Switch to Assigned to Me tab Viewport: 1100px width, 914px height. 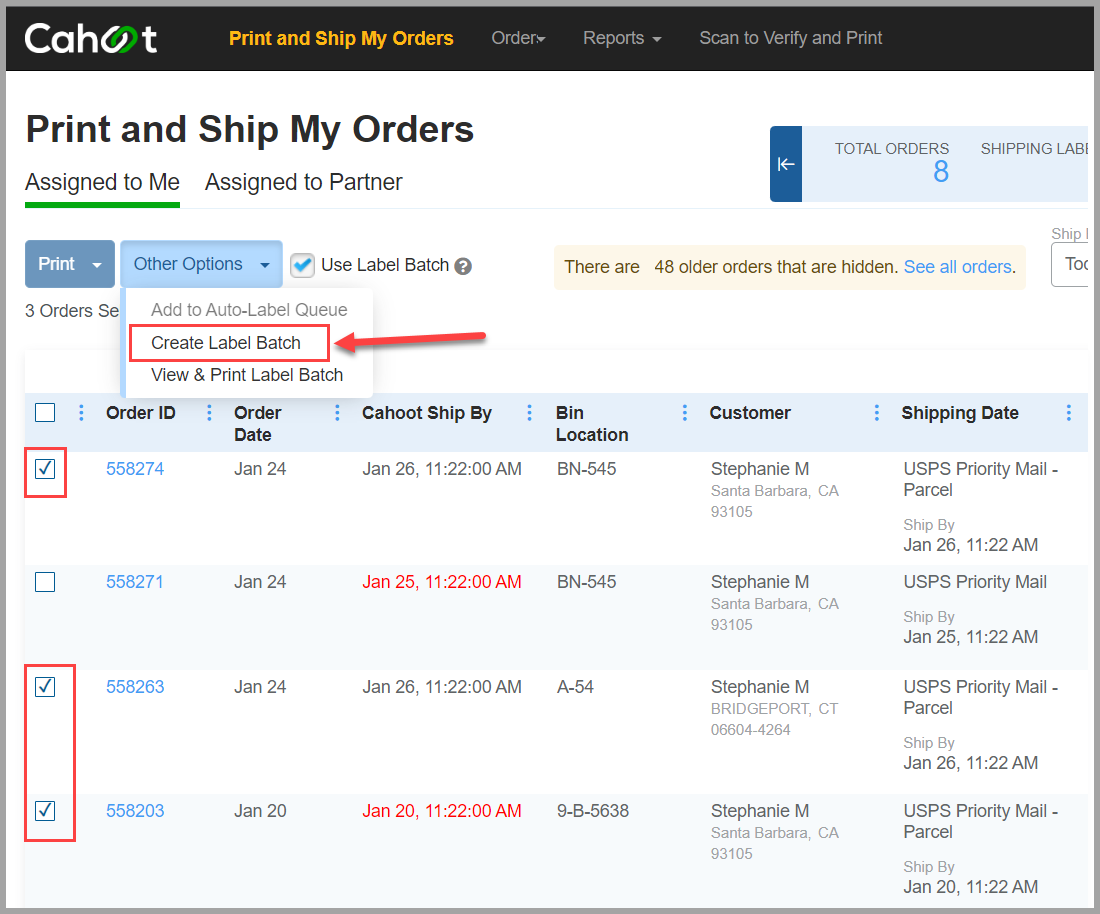(x=102, y=182)
